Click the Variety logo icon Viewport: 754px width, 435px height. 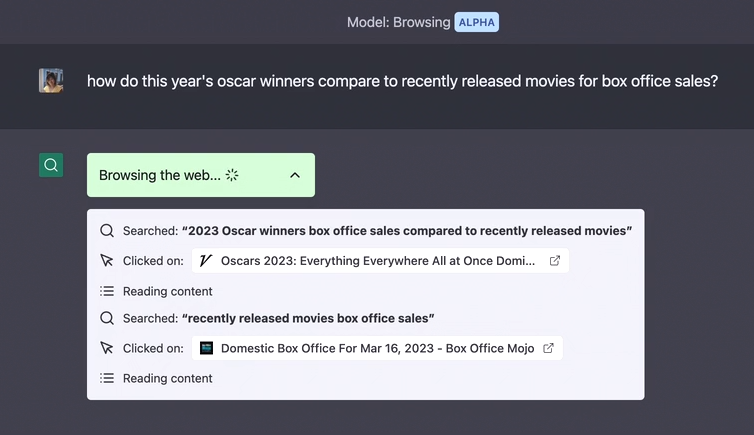(206, 261)
